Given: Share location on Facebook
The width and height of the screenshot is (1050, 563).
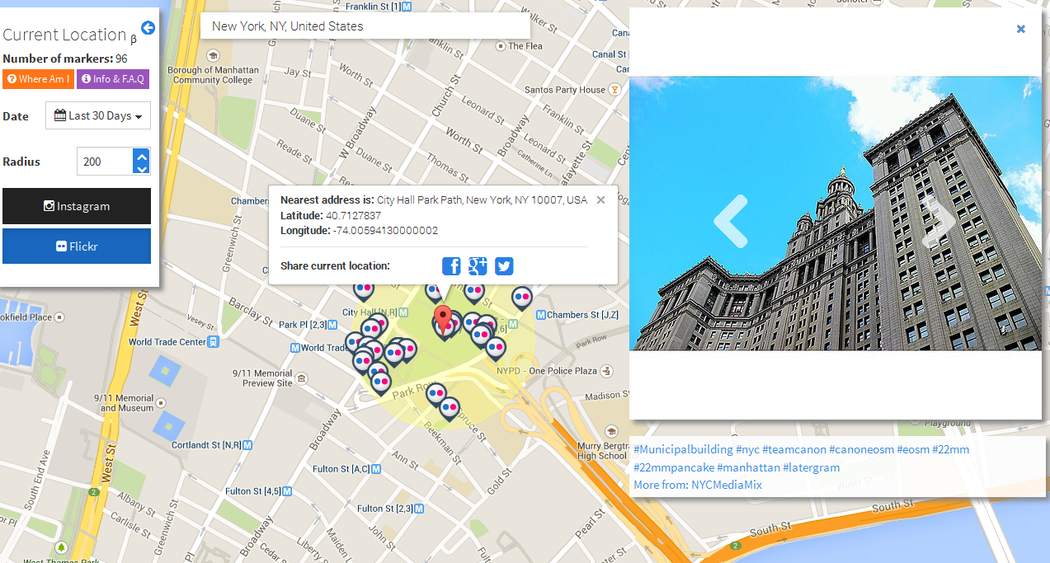Looking at the screenshot, I should 451,266.
